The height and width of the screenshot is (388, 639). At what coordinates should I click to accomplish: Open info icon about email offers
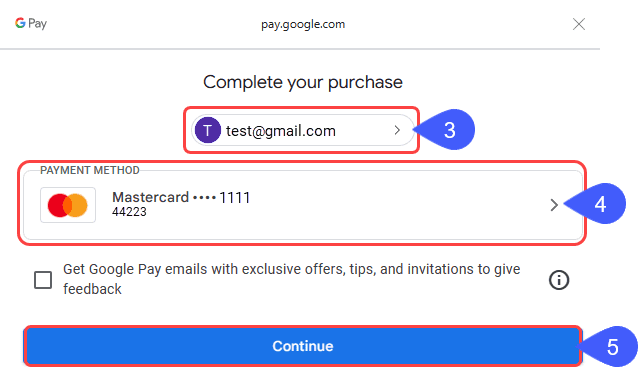[x=559, y=280]
